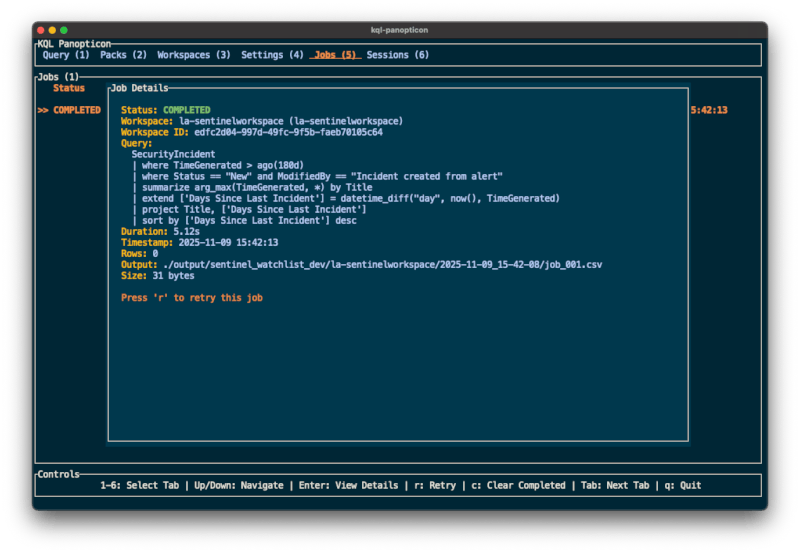
Task: Open the Settings (4) tab
Action: pyautogui.click(x=272, y=55)
